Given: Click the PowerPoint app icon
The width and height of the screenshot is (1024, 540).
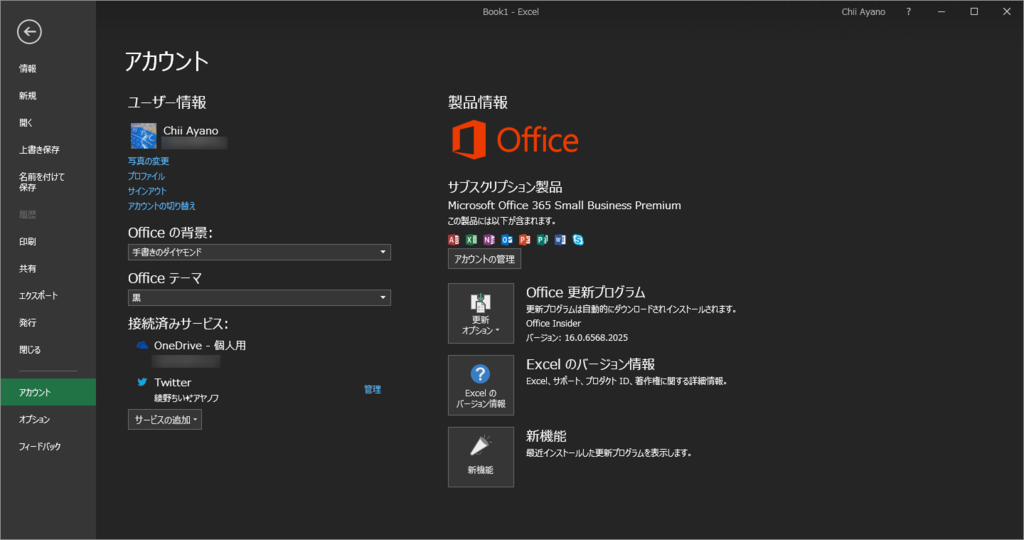Looking at the screenshot, I should 524,240.
